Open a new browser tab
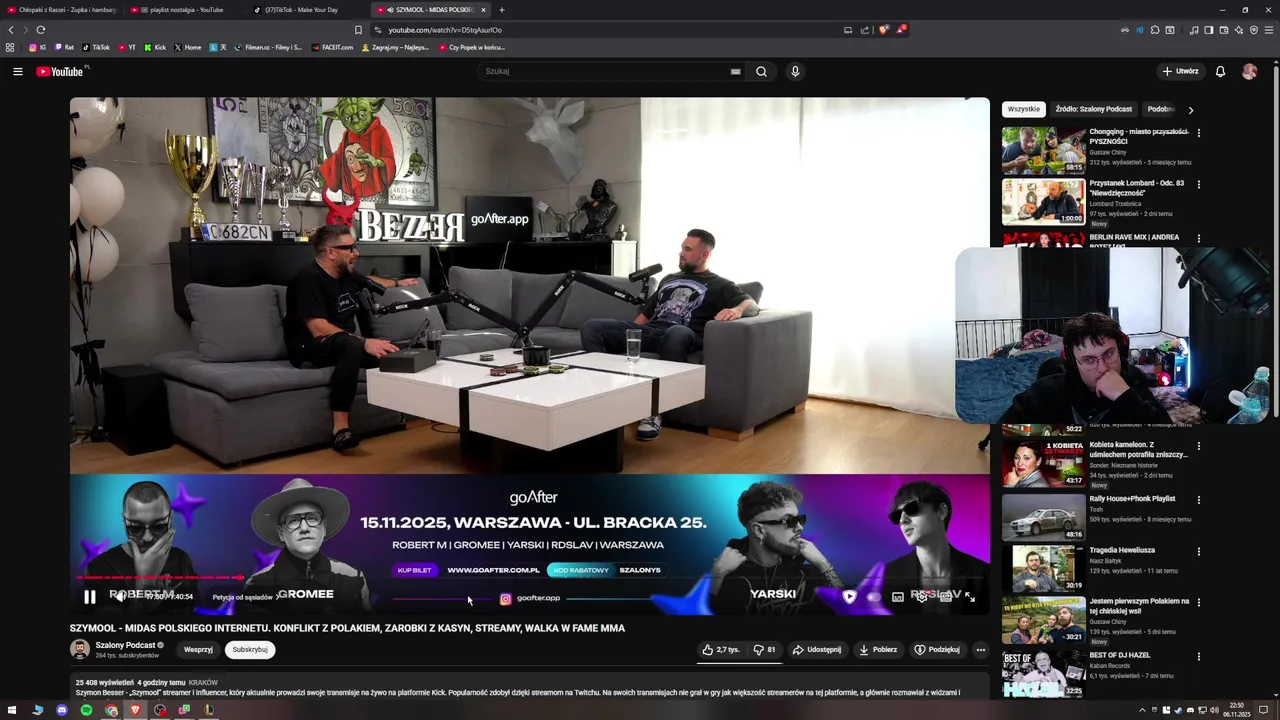 coord(502,10)
